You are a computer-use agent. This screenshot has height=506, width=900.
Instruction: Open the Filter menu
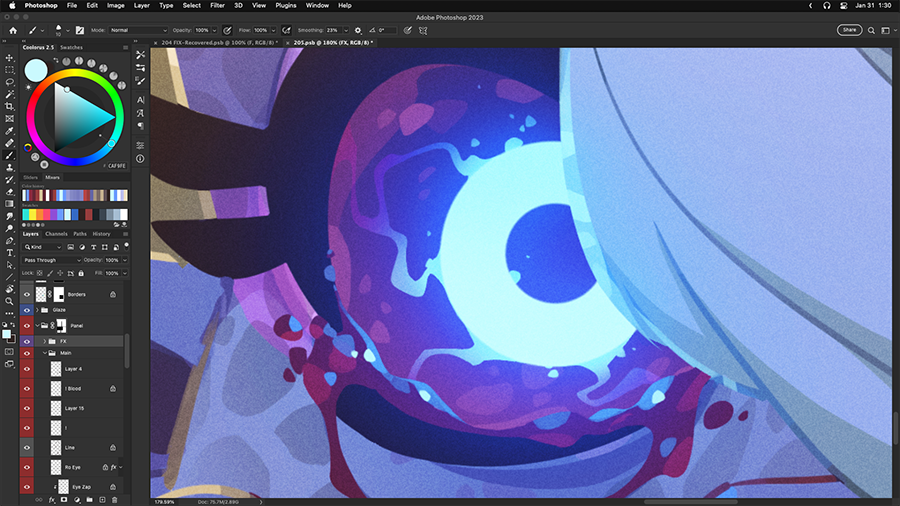217,5
